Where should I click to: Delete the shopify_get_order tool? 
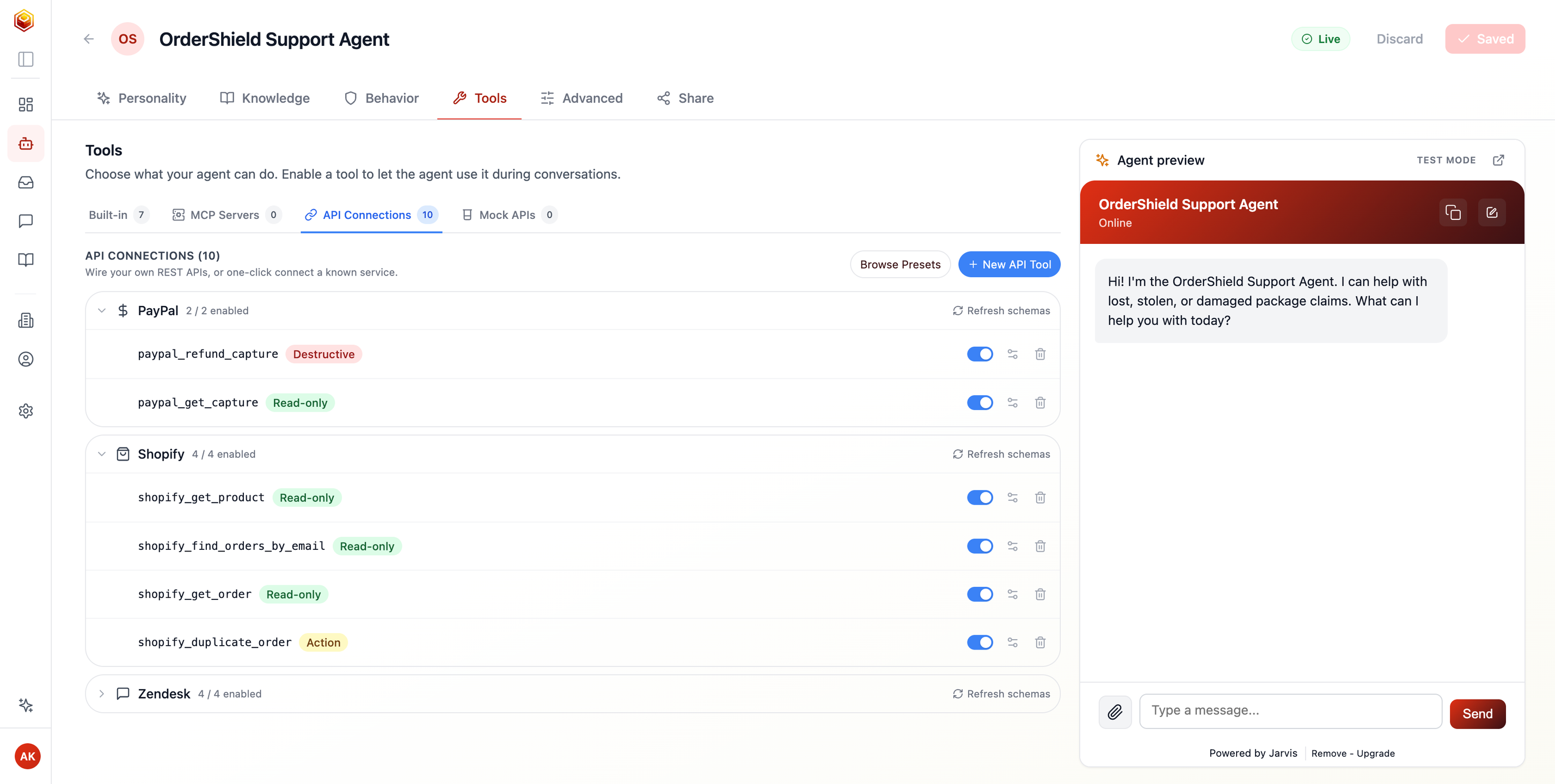click(1040, 595)
